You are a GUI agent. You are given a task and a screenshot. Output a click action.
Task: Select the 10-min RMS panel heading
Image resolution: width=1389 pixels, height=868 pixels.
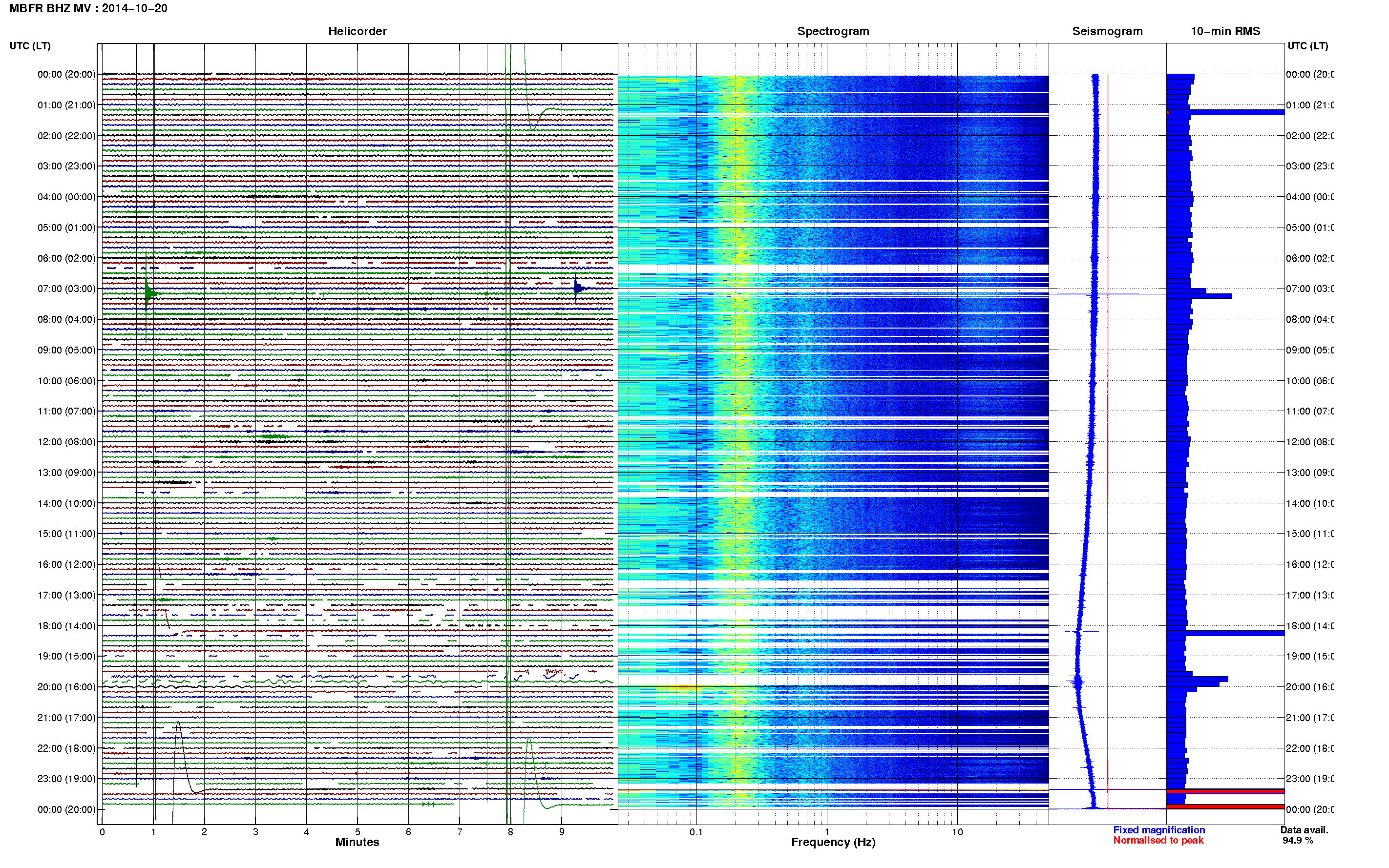(1225, 31)
